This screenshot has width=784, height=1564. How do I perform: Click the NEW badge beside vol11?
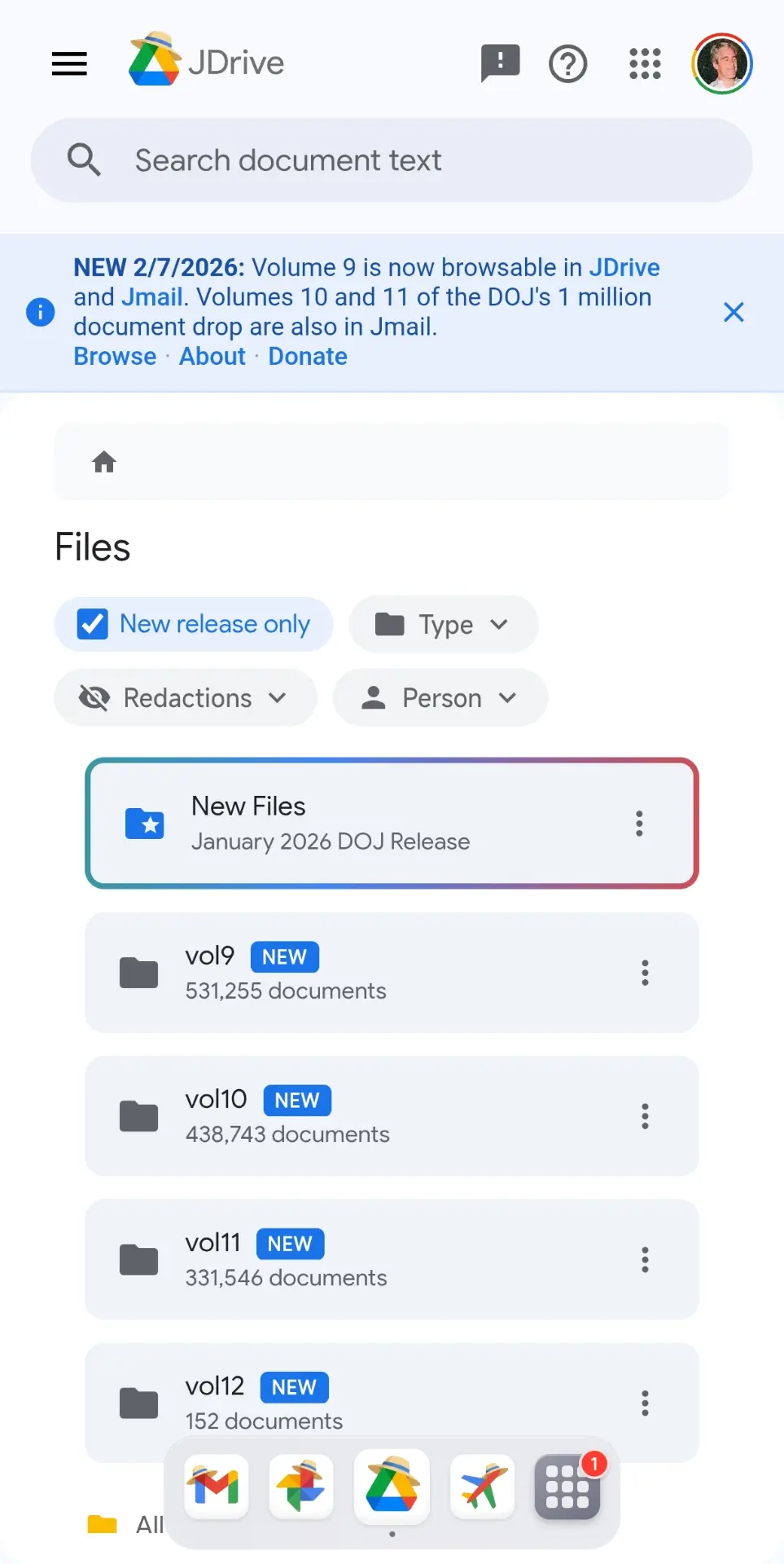[290, 1244]
